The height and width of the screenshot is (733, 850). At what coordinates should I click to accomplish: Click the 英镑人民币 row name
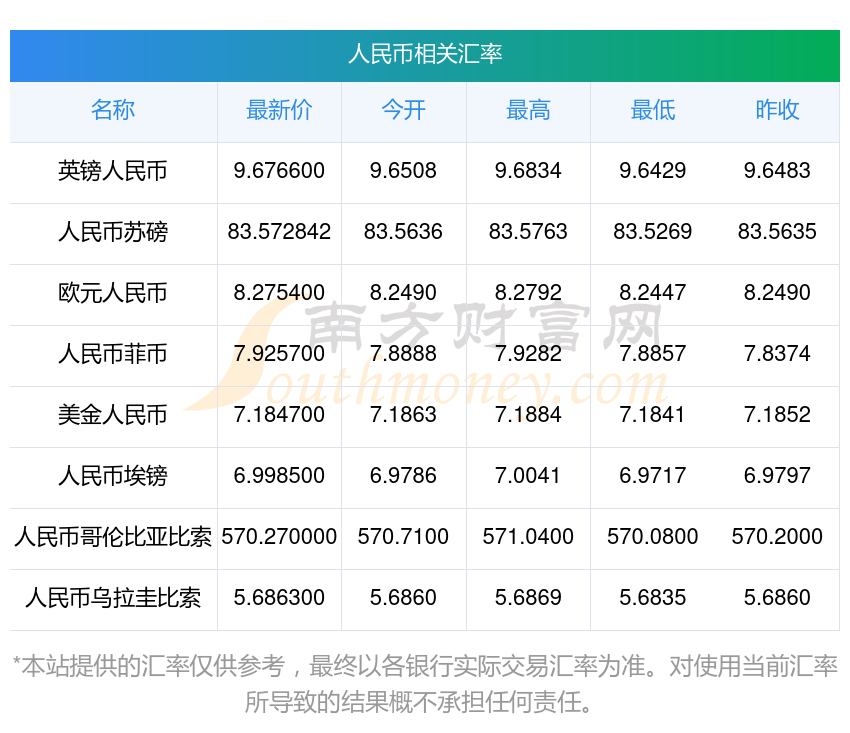click(x=113, y=171)
